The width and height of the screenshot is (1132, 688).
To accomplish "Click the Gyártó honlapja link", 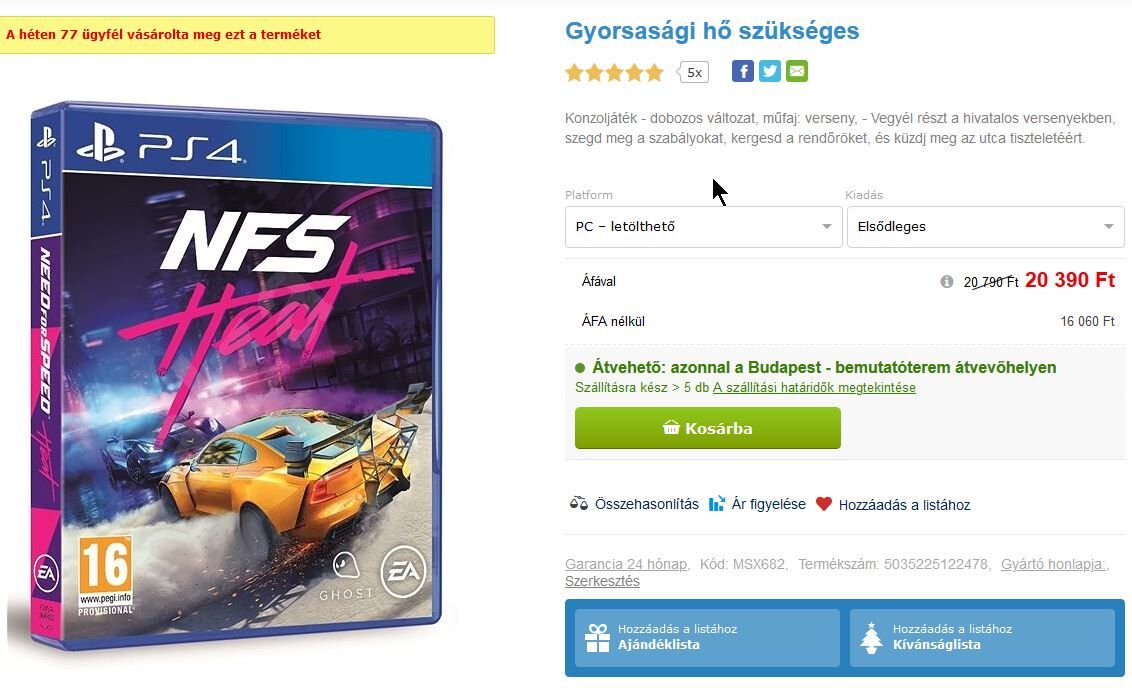I will (x=1053, y=564).
